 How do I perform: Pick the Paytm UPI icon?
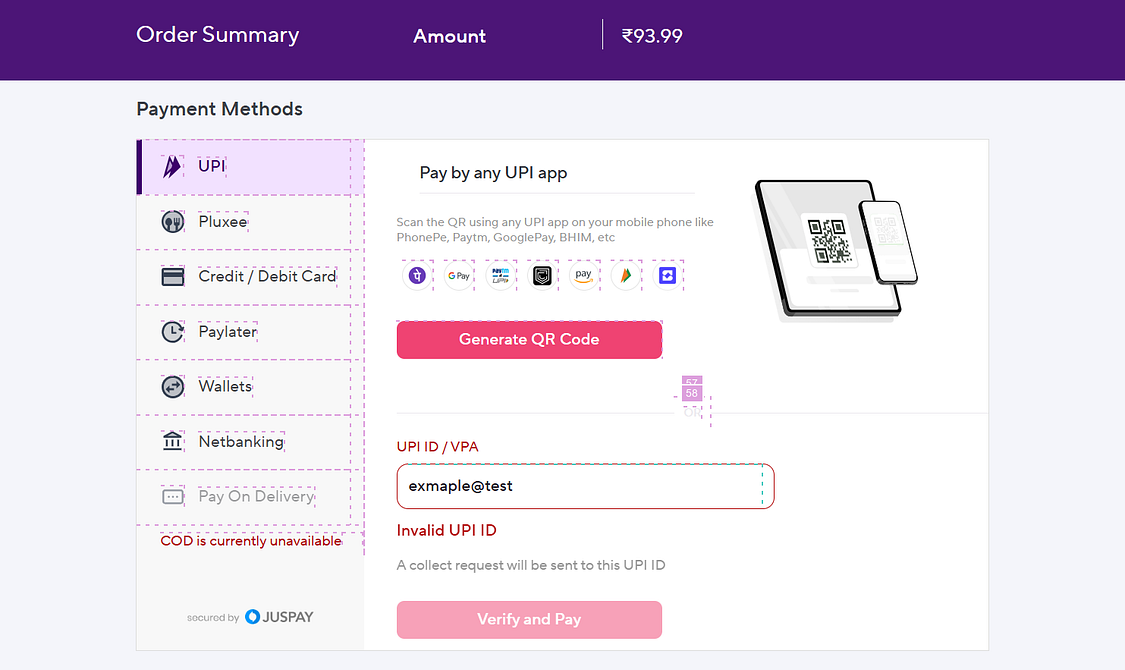(500, 275)
